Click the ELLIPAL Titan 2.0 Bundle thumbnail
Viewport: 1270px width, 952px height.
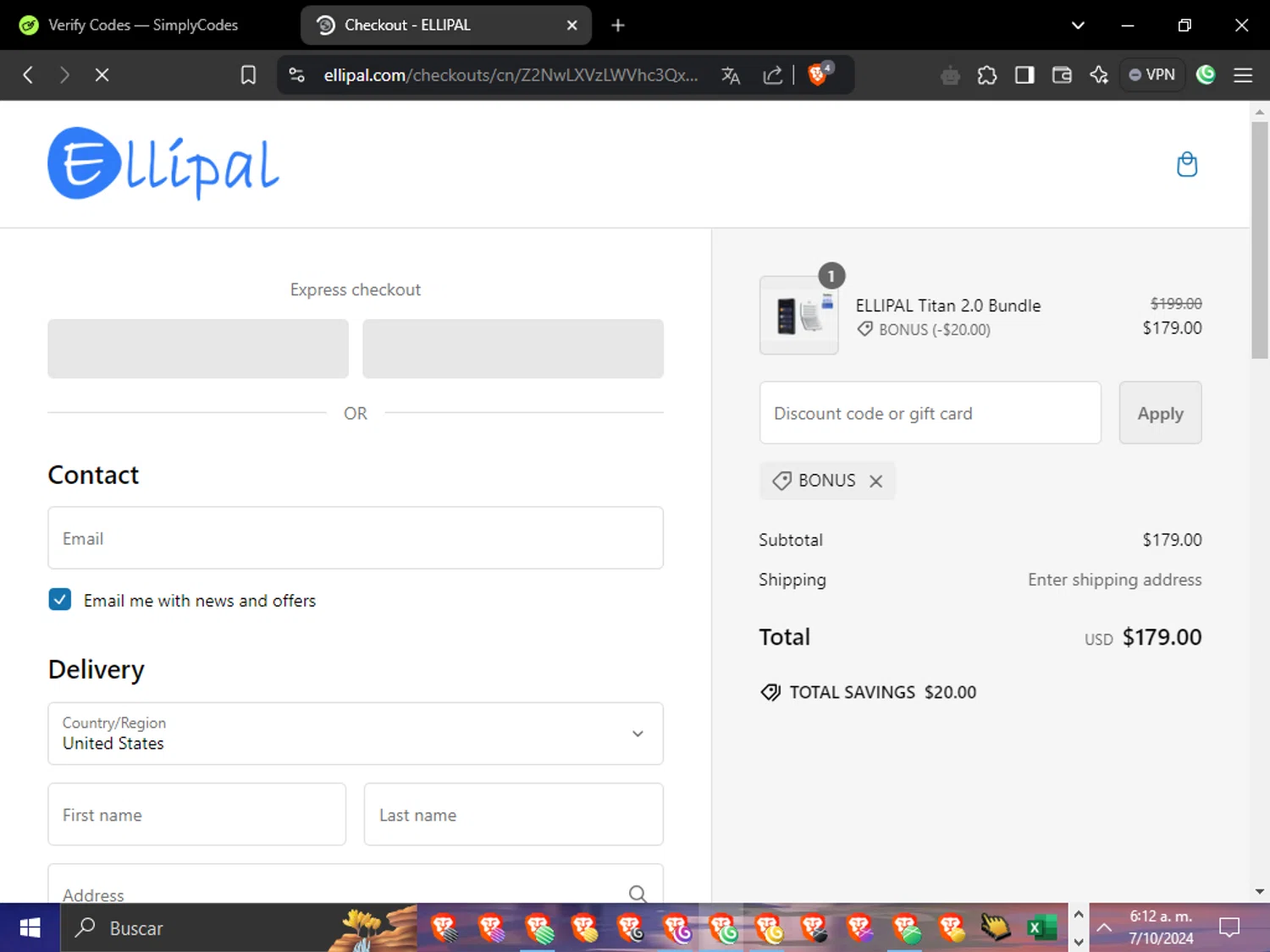(798, 315)
